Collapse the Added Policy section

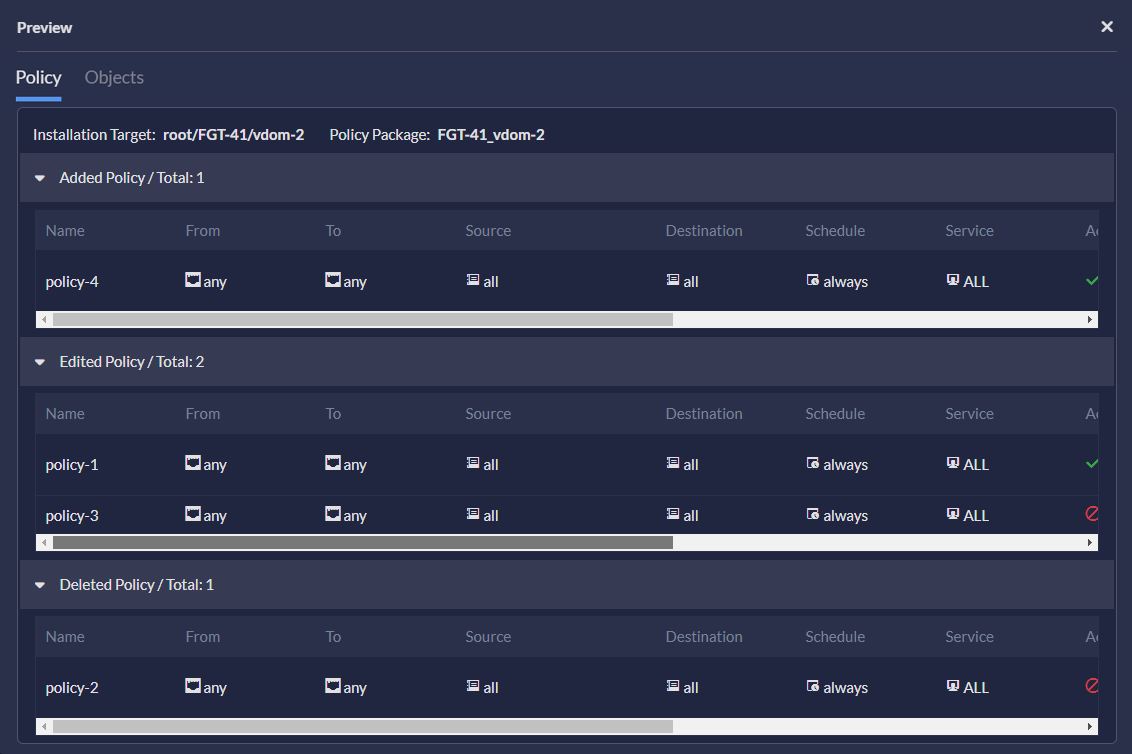click(40, 178)
